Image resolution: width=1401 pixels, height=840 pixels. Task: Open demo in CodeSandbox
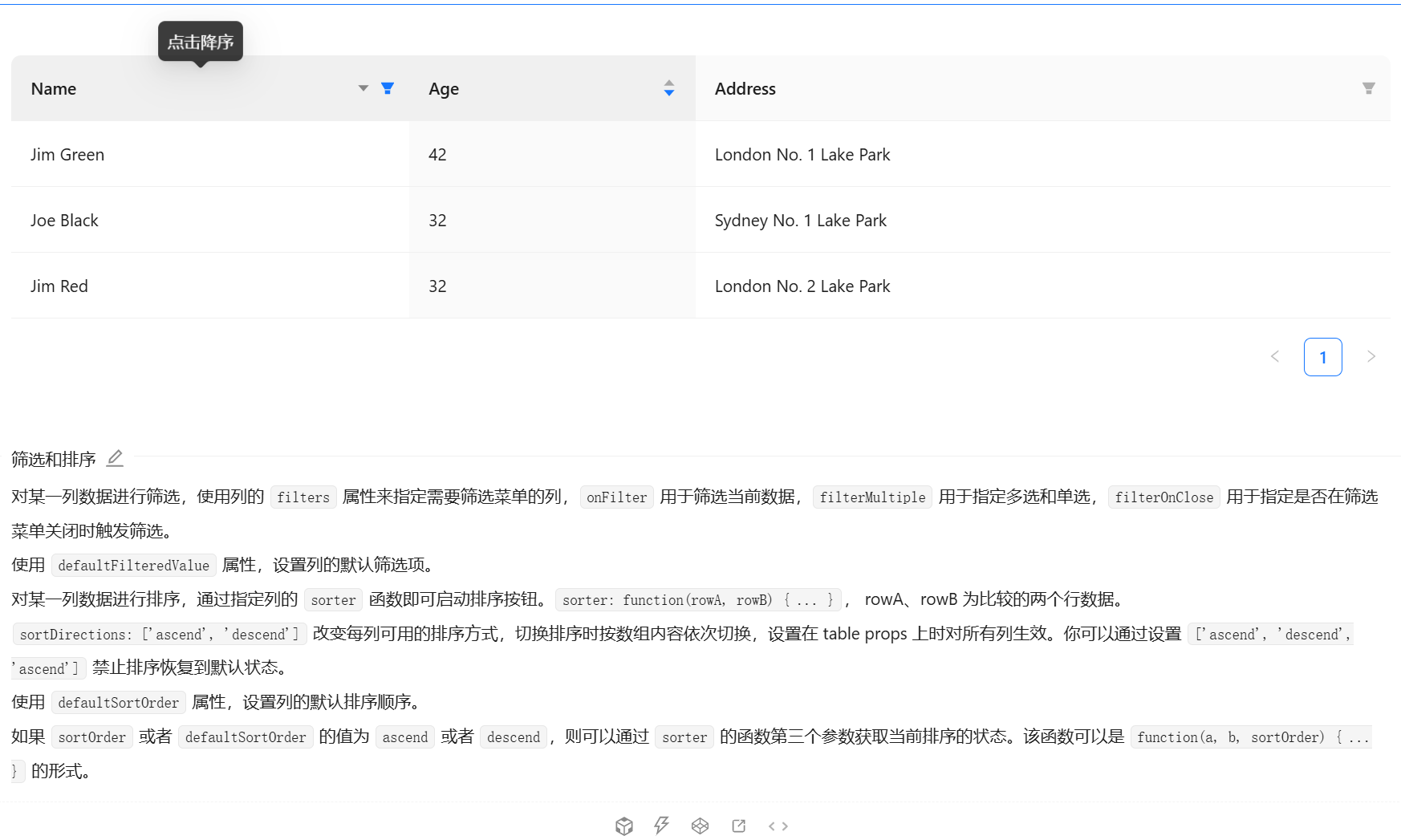[624, 826]
